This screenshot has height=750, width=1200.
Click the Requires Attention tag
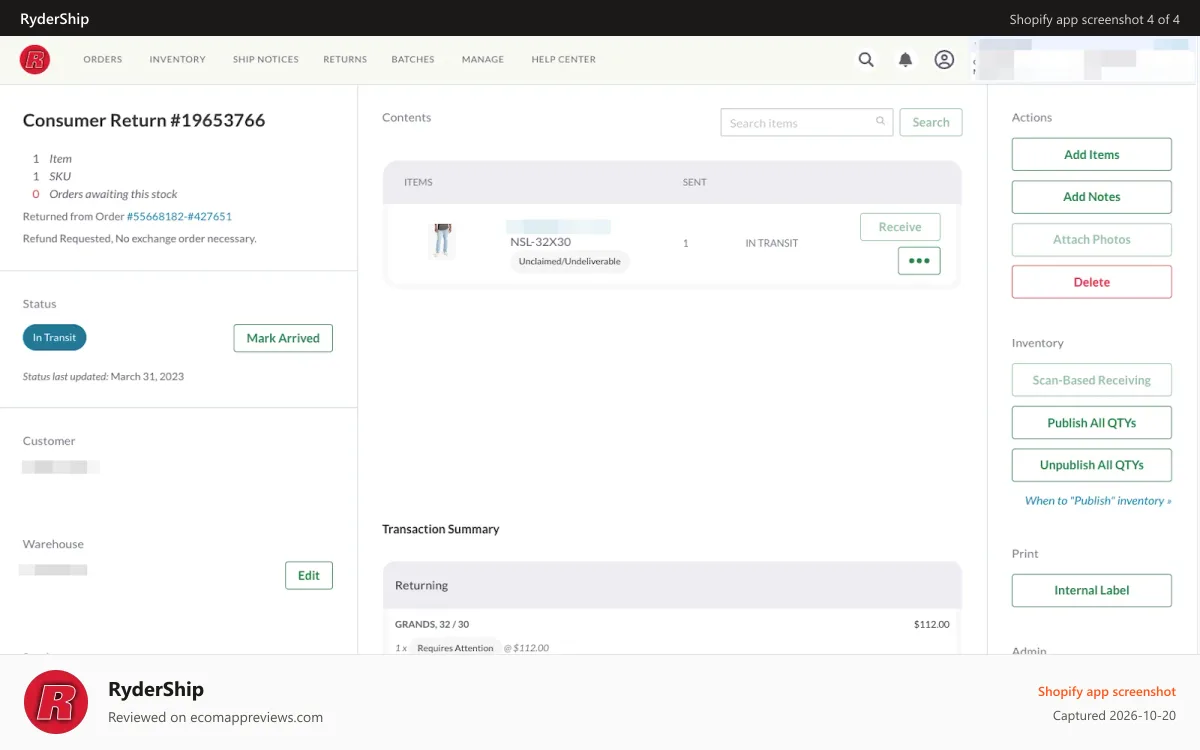tap(455, 648)
